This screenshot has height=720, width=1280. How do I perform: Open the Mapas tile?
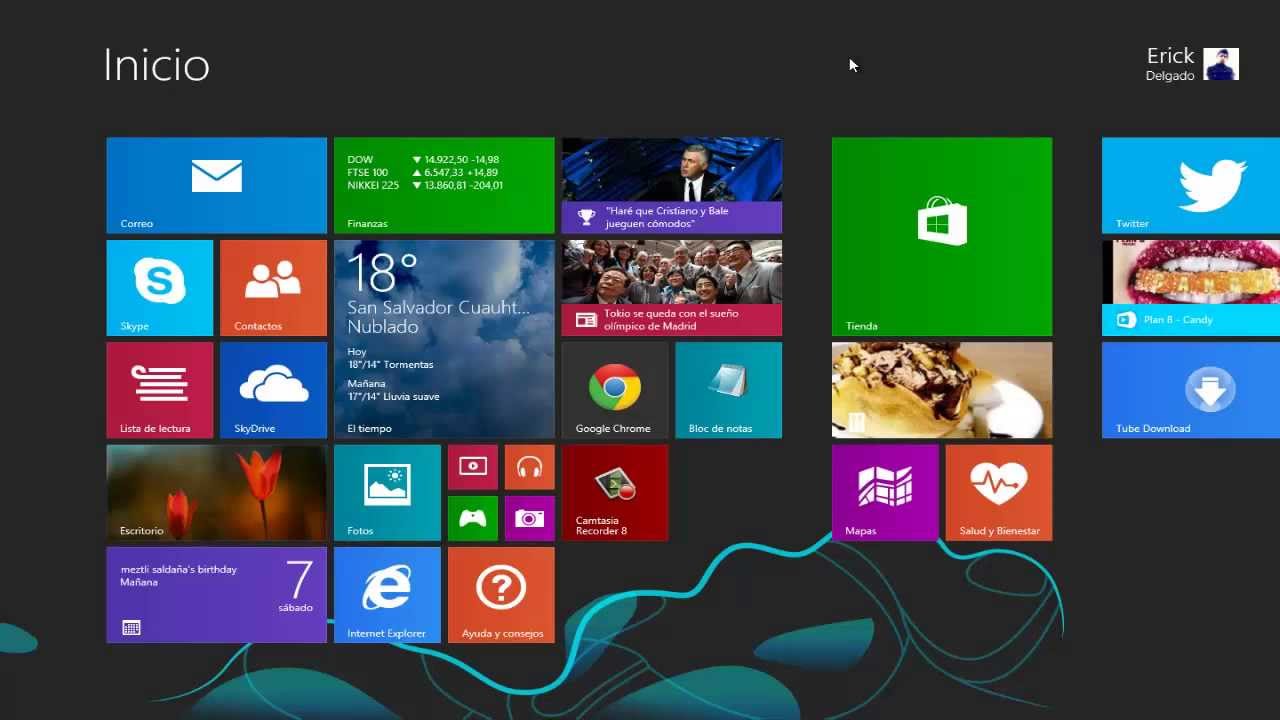point(885,493)
